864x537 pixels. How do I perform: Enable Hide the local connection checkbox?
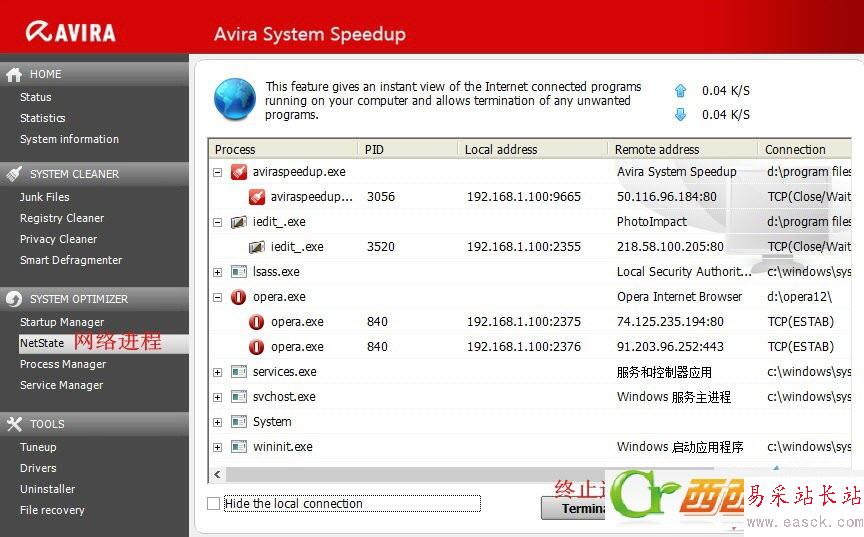pyautogui.click(x=213, y=503)
